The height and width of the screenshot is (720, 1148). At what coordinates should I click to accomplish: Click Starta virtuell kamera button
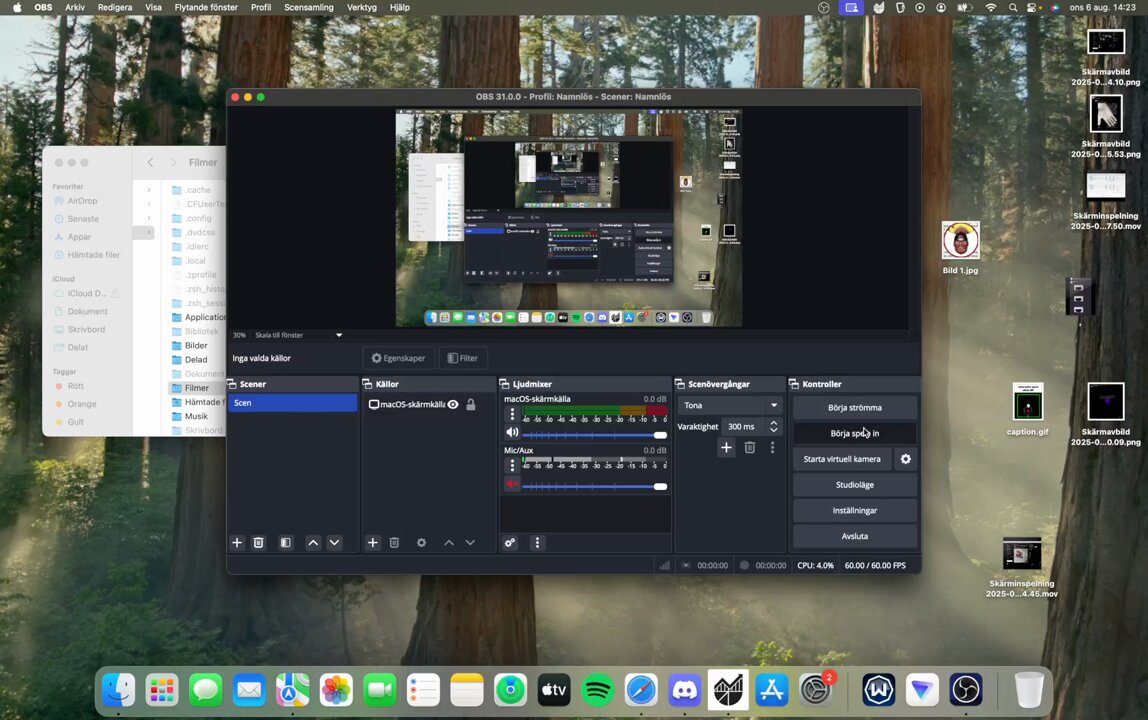click(x=842, y=459)
